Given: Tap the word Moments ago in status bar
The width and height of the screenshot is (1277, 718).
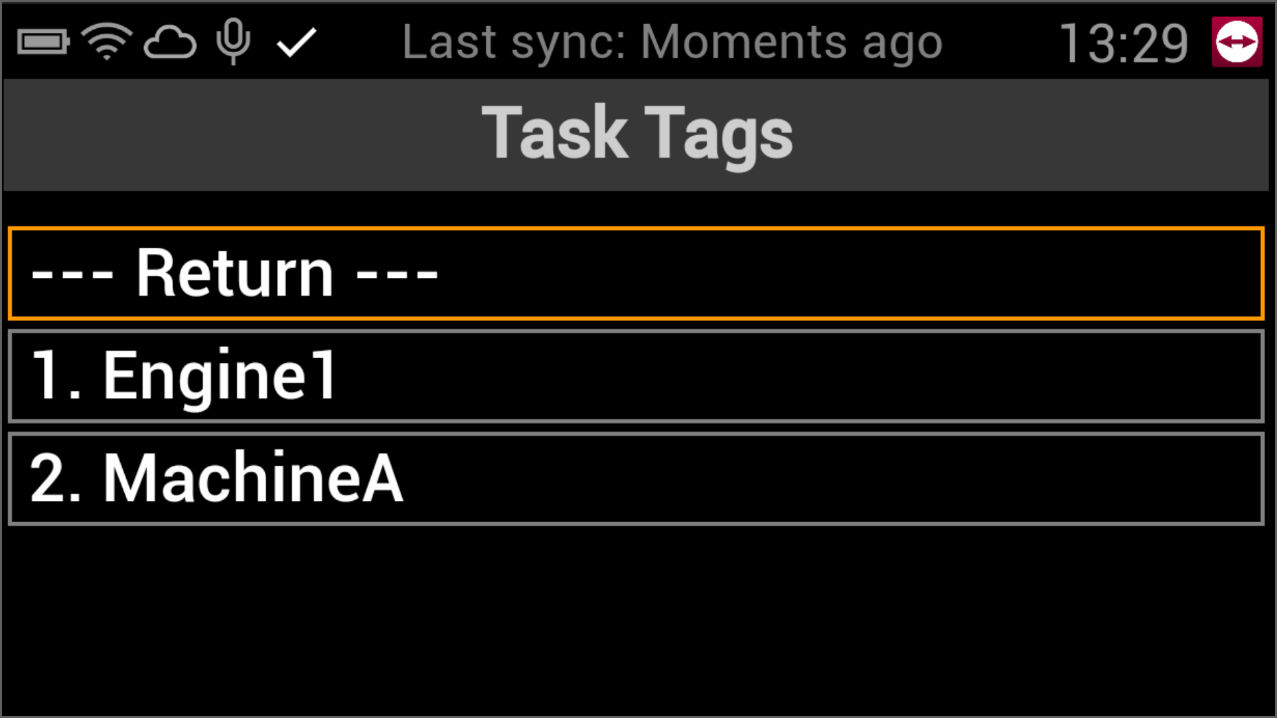Looking at the screenshot, I should click(x=791, y=43).
